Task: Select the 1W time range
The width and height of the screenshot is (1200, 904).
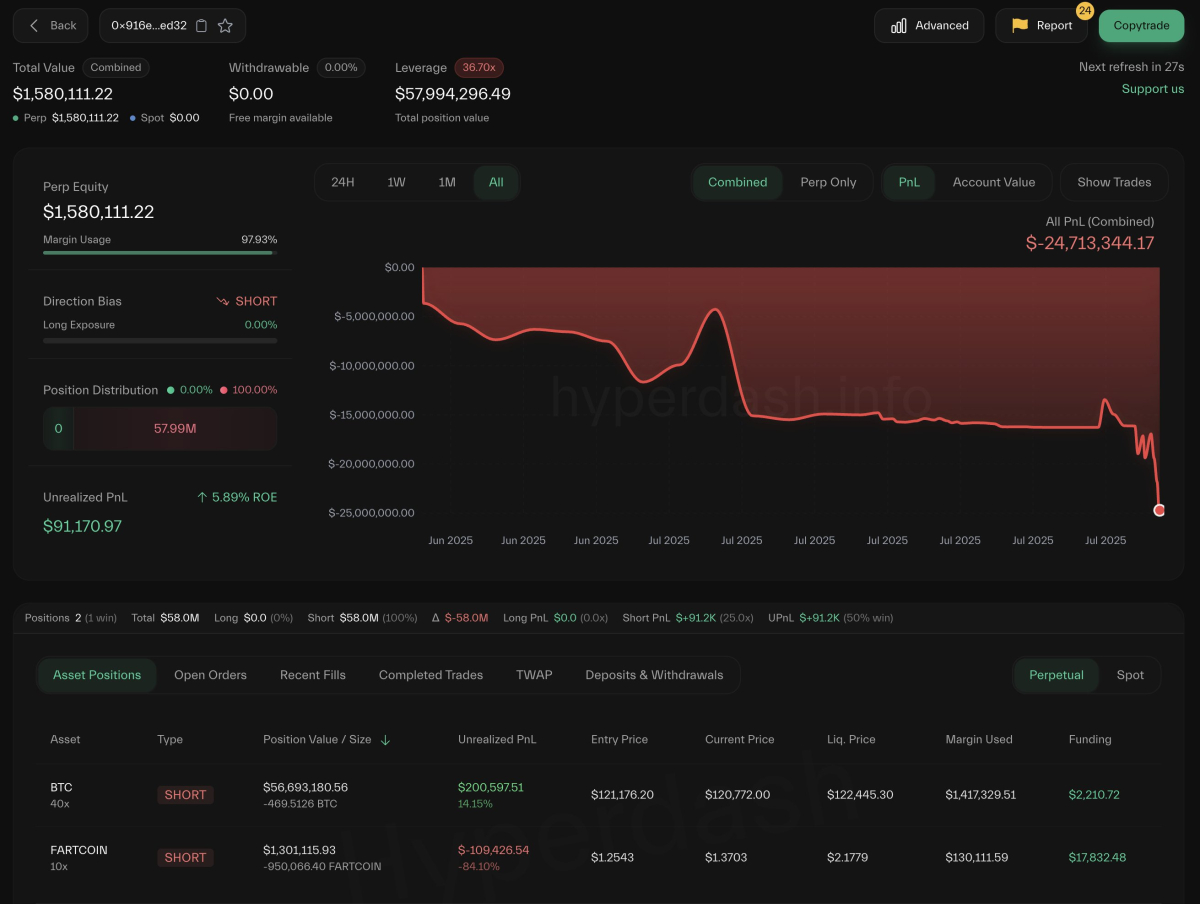Action: [396, 182]
